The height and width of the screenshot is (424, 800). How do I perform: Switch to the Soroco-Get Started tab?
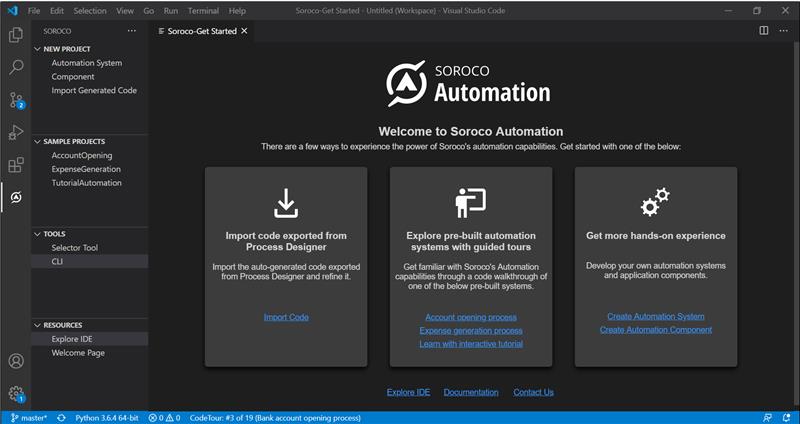point(202,31)
